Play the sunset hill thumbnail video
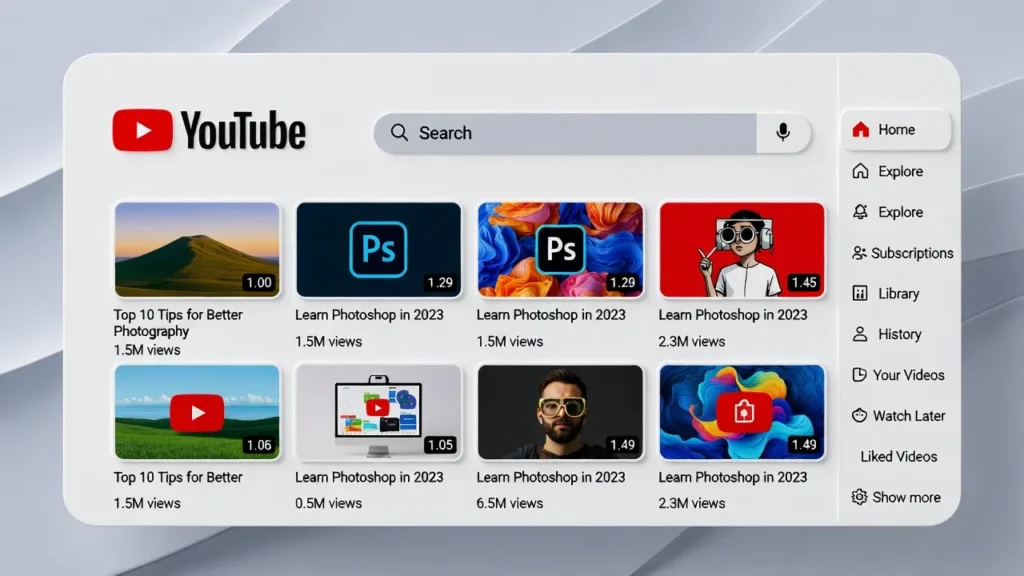Viewport: 1024px width, 576px height. tap(197, 249)
